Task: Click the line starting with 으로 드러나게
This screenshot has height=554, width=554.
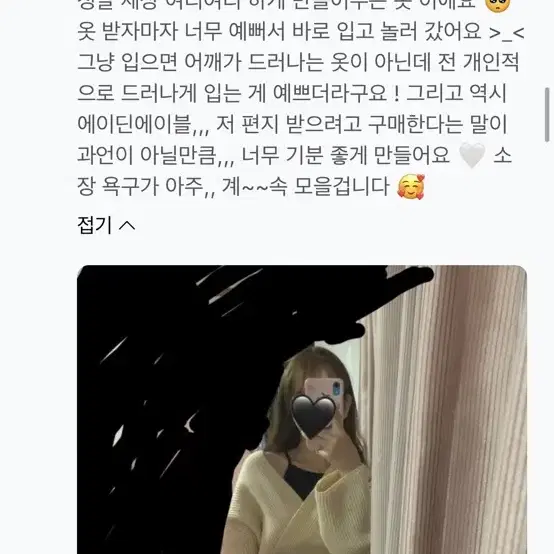Action: click(x=293, y=94)
